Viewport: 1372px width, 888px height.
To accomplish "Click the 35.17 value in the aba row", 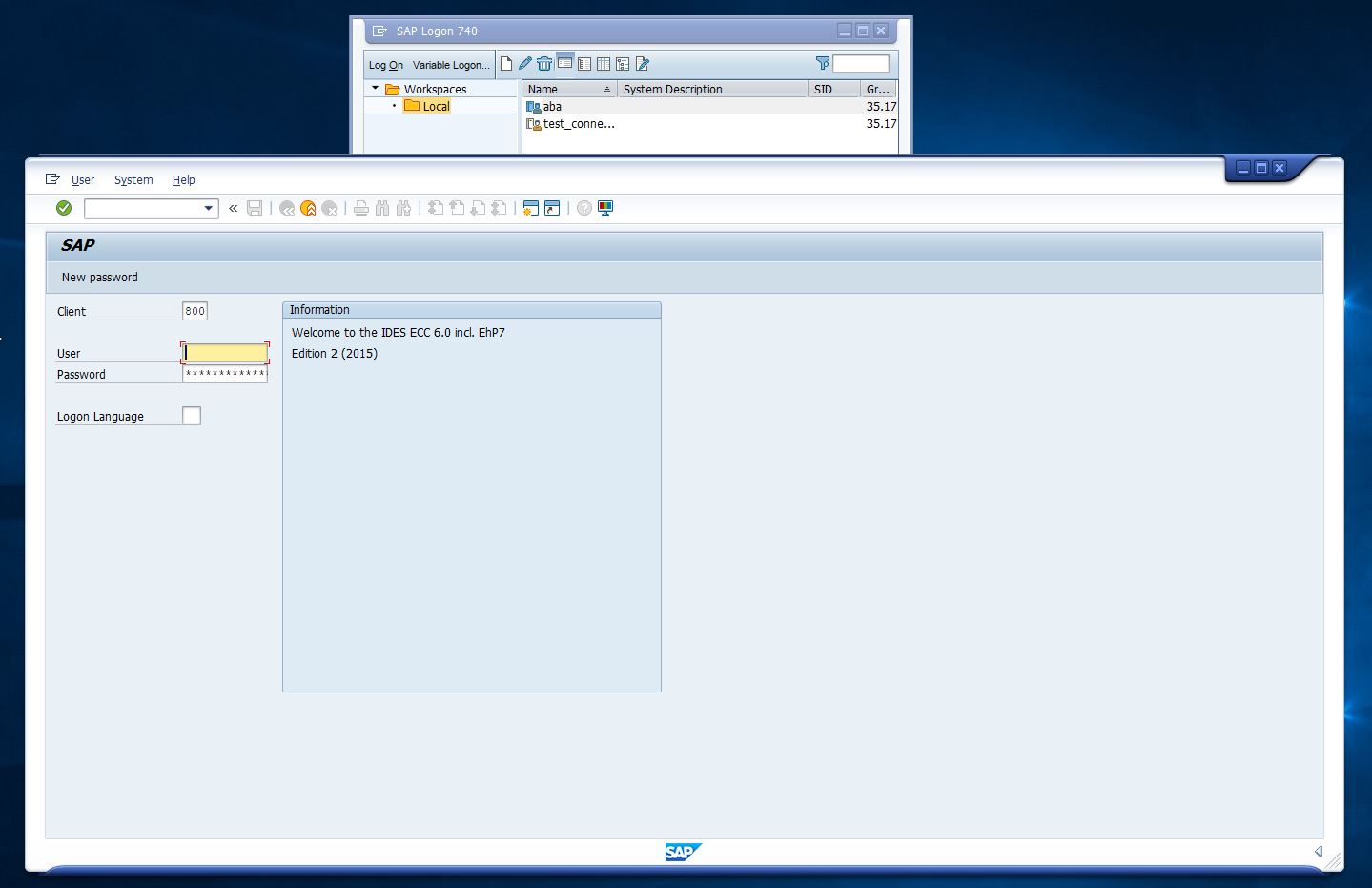I will 881,107.
